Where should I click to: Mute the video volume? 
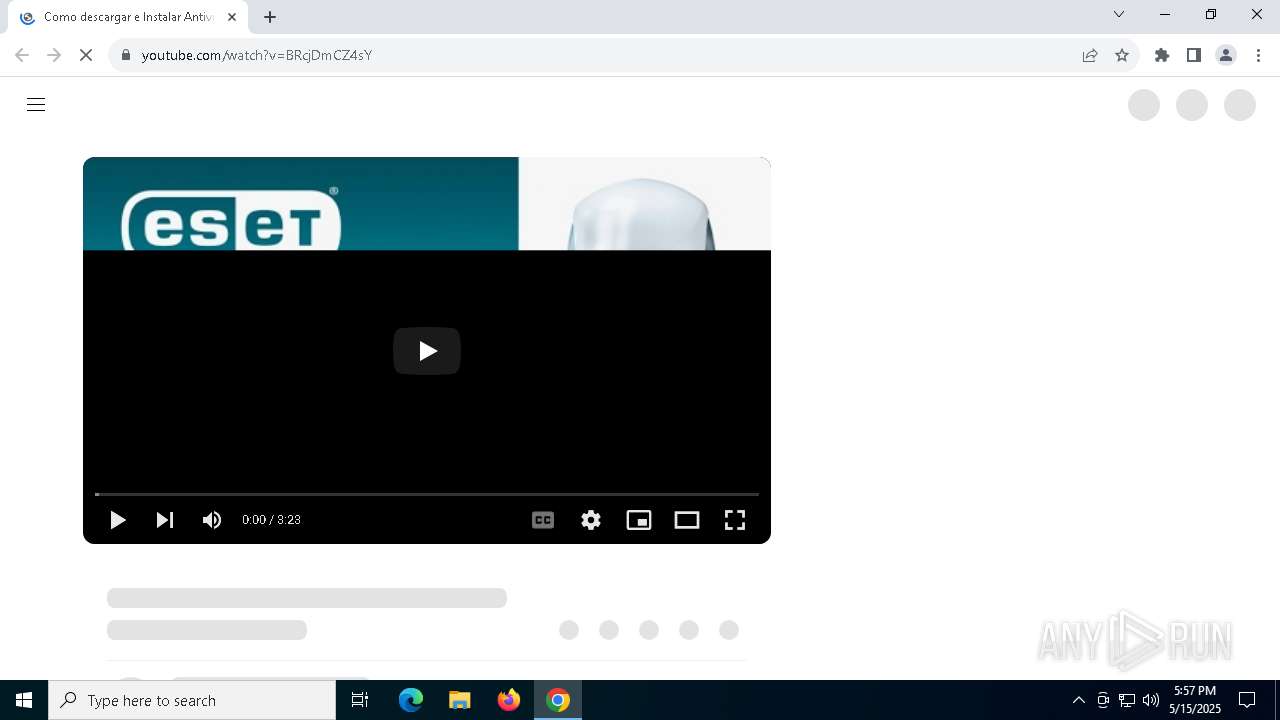(x=212, y=520)
